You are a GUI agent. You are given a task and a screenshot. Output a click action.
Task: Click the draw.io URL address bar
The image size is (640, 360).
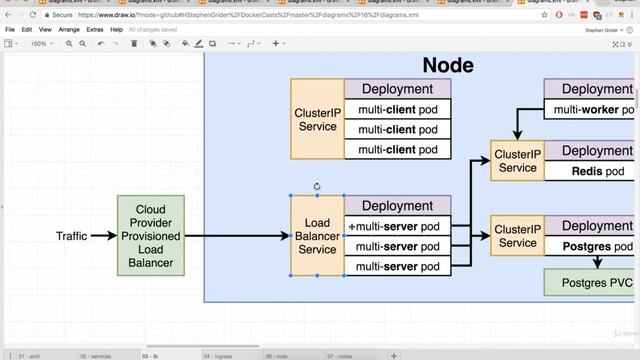(248, 15)
